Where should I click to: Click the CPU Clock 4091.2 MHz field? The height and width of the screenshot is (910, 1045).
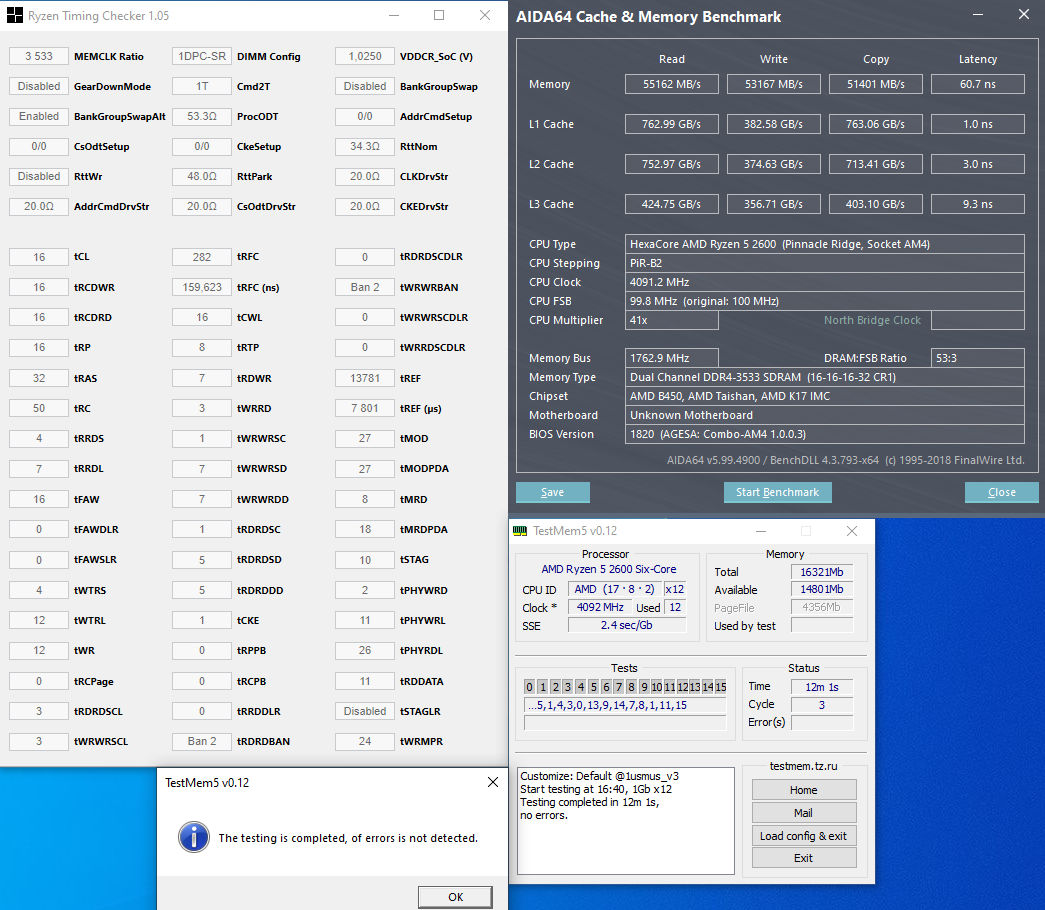click(x=824, y=282)
